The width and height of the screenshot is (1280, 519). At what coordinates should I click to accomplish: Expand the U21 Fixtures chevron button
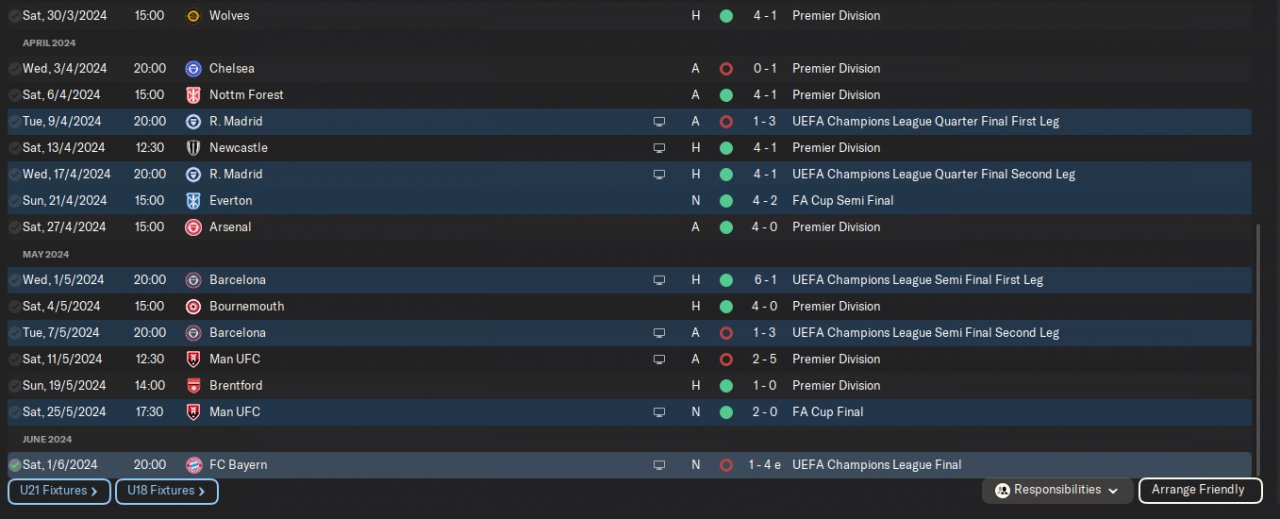[x=59, y=491]
